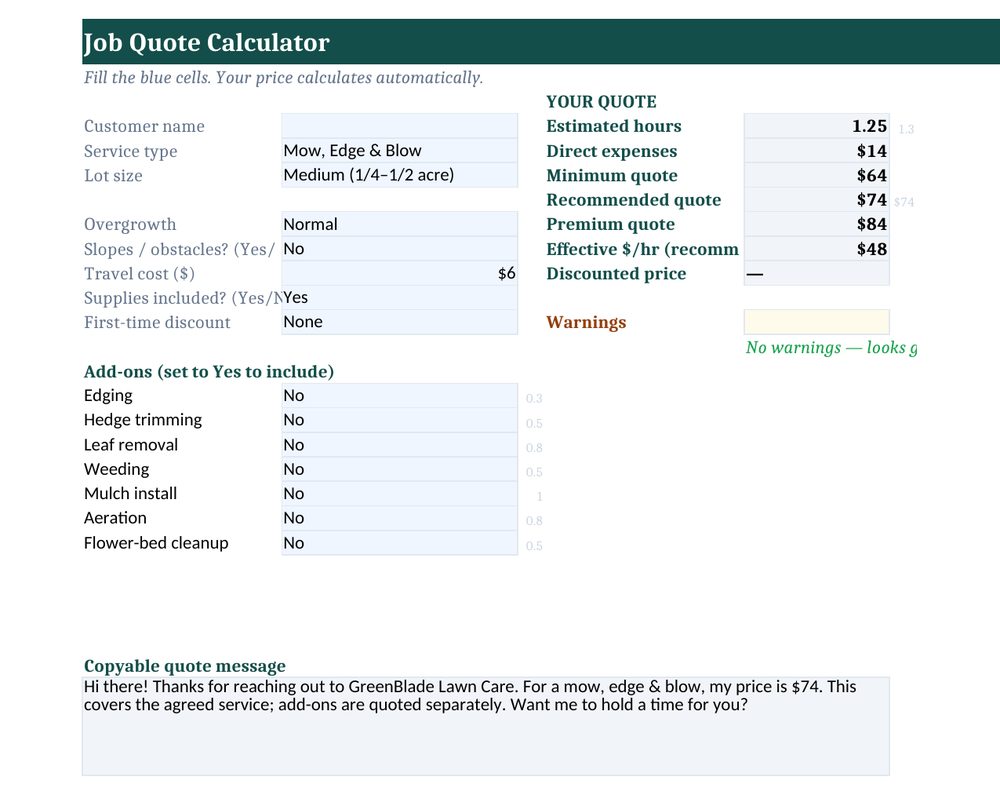Open the Lot size cell showing Medium
This screenshot has width=1000, height=795.
[x=399, y=175]
